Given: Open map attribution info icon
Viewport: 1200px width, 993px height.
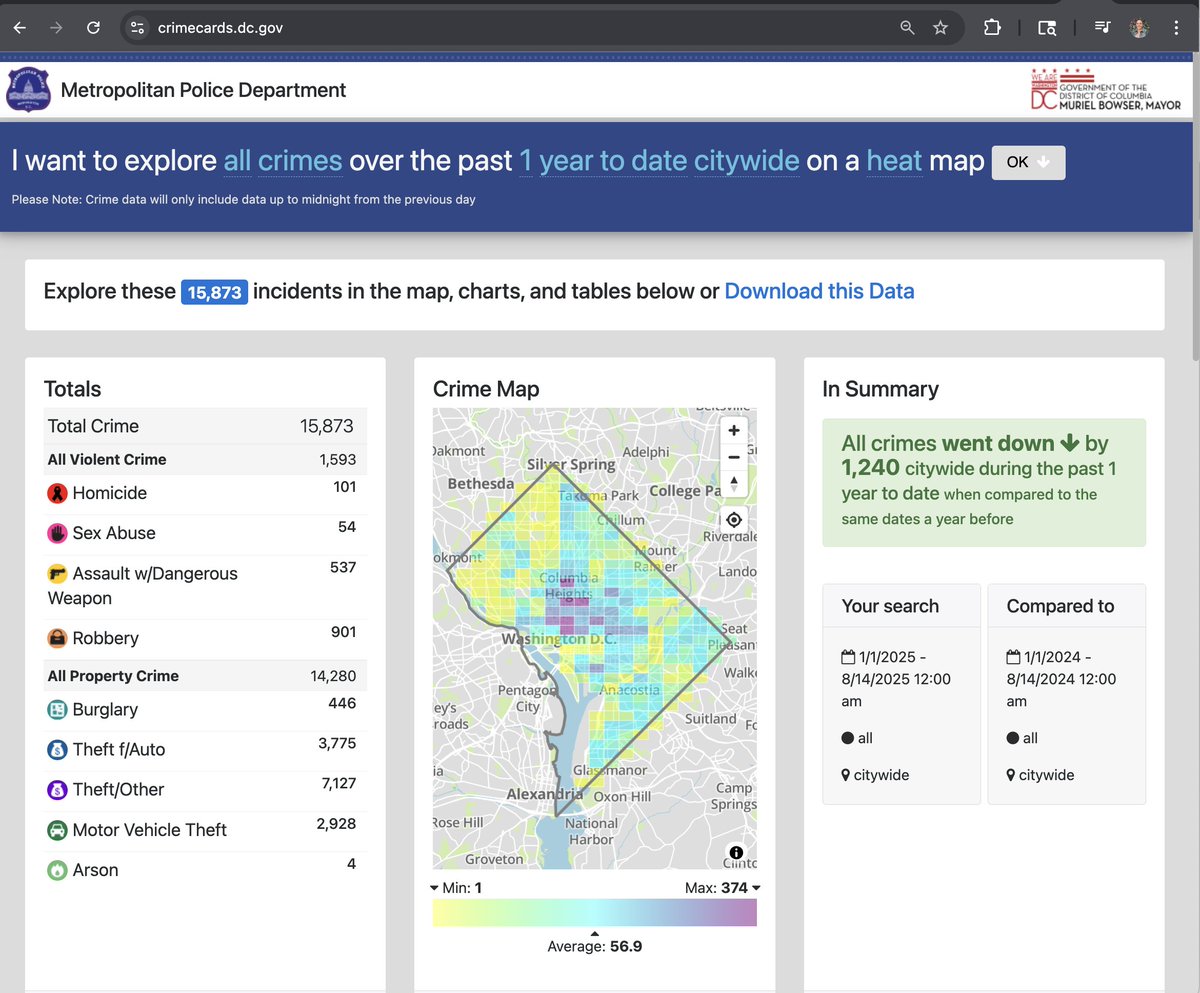Looking at the screenshot, I should click(737, 852).
